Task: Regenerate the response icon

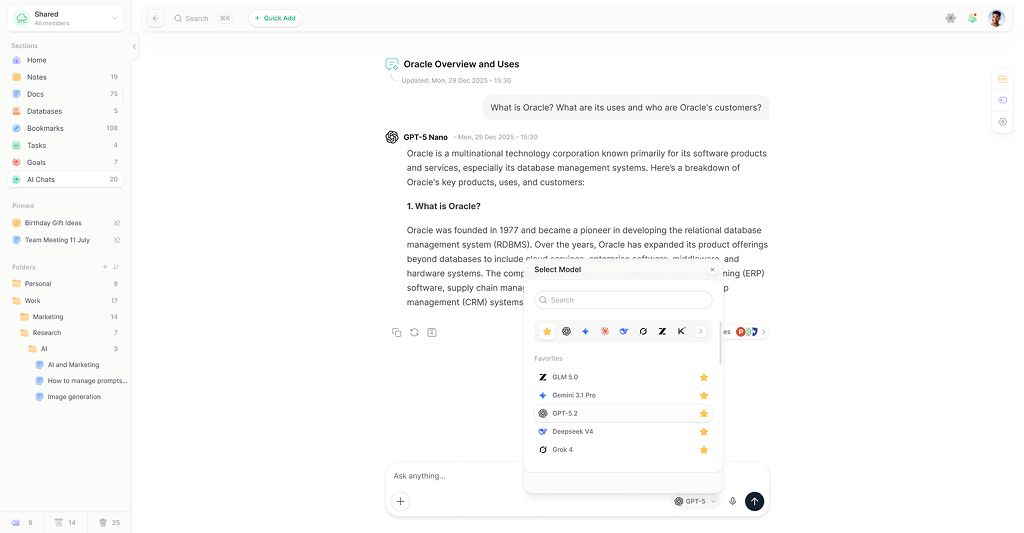Action: pos(414,332)
